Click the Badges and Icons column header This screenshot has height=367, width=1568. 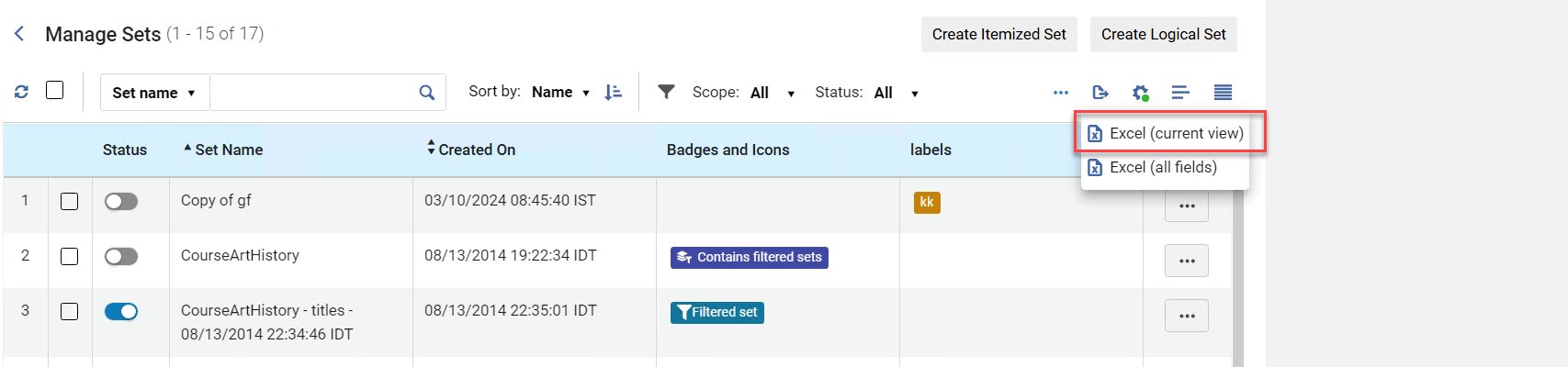[728, 150]
